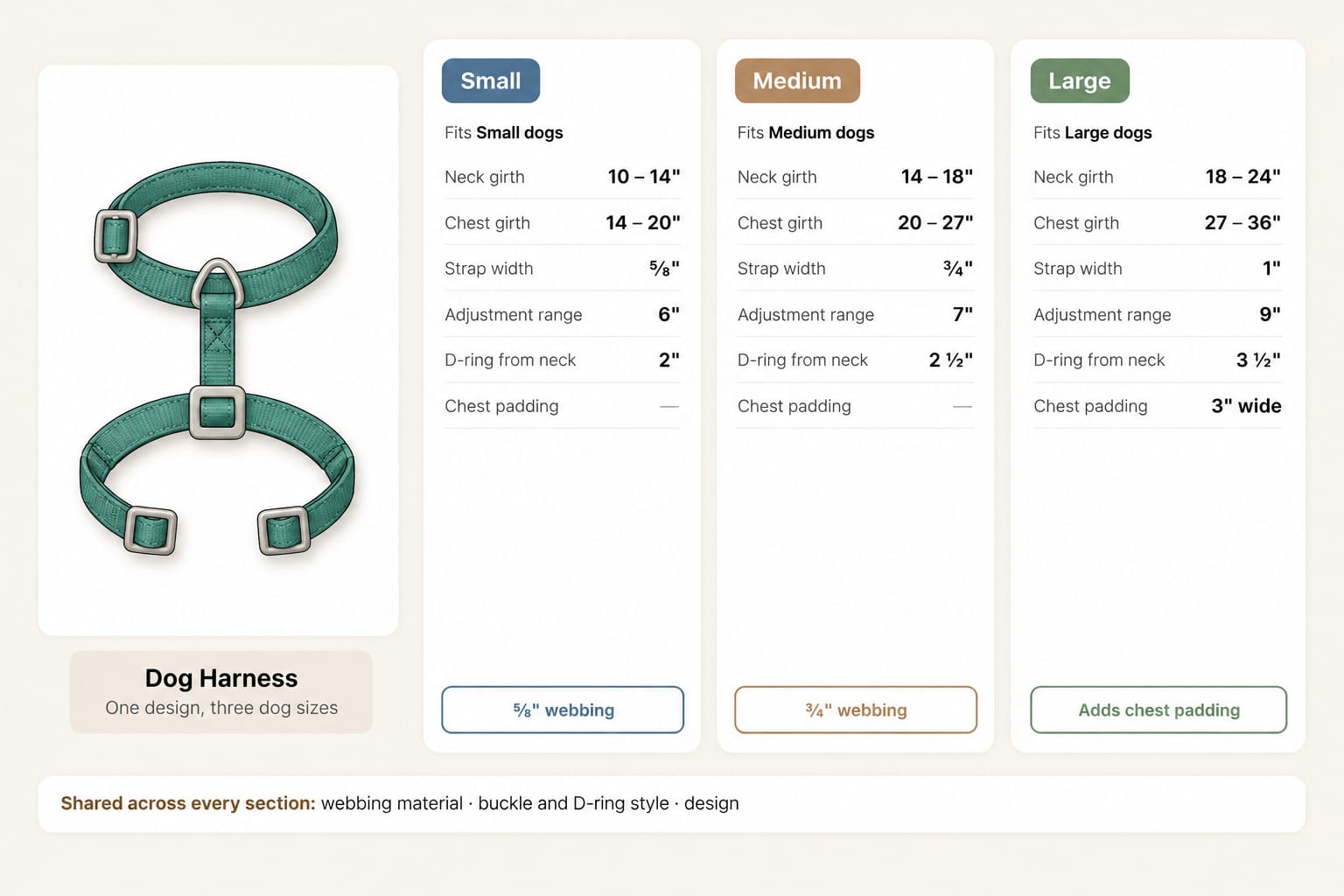Pick the Large size badge
The image size is (1344, 896).
[x=1080, y=80]
